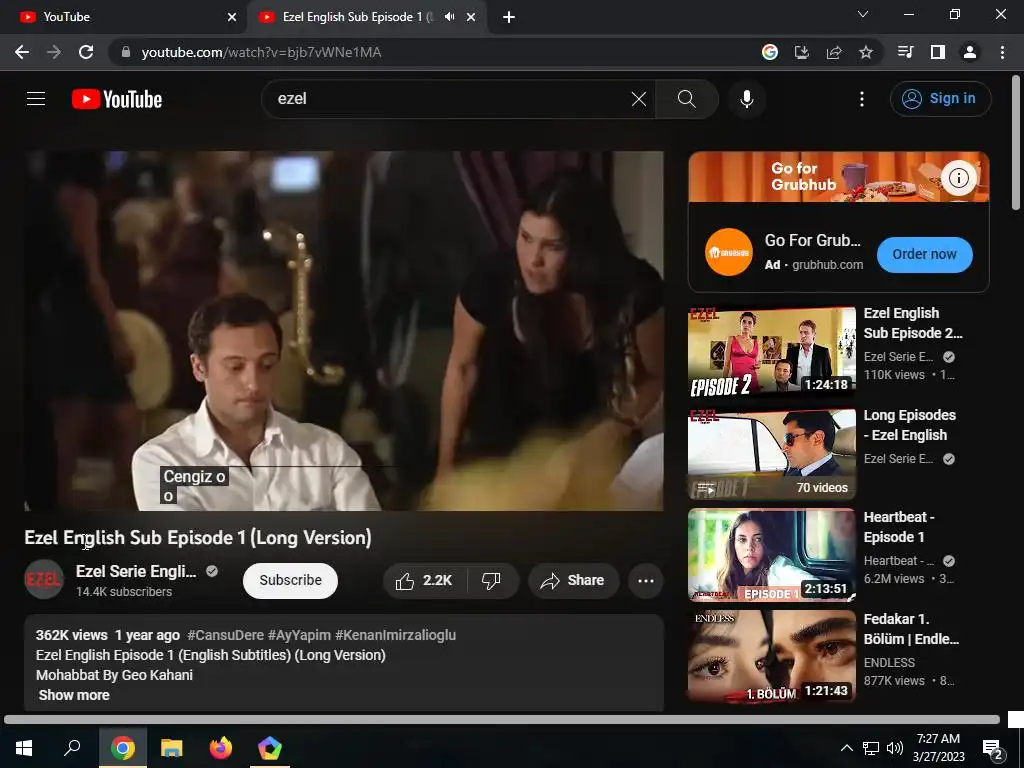Click the magnifier search button
This screenshot has width=1024, height=768.
pos(686,99)
